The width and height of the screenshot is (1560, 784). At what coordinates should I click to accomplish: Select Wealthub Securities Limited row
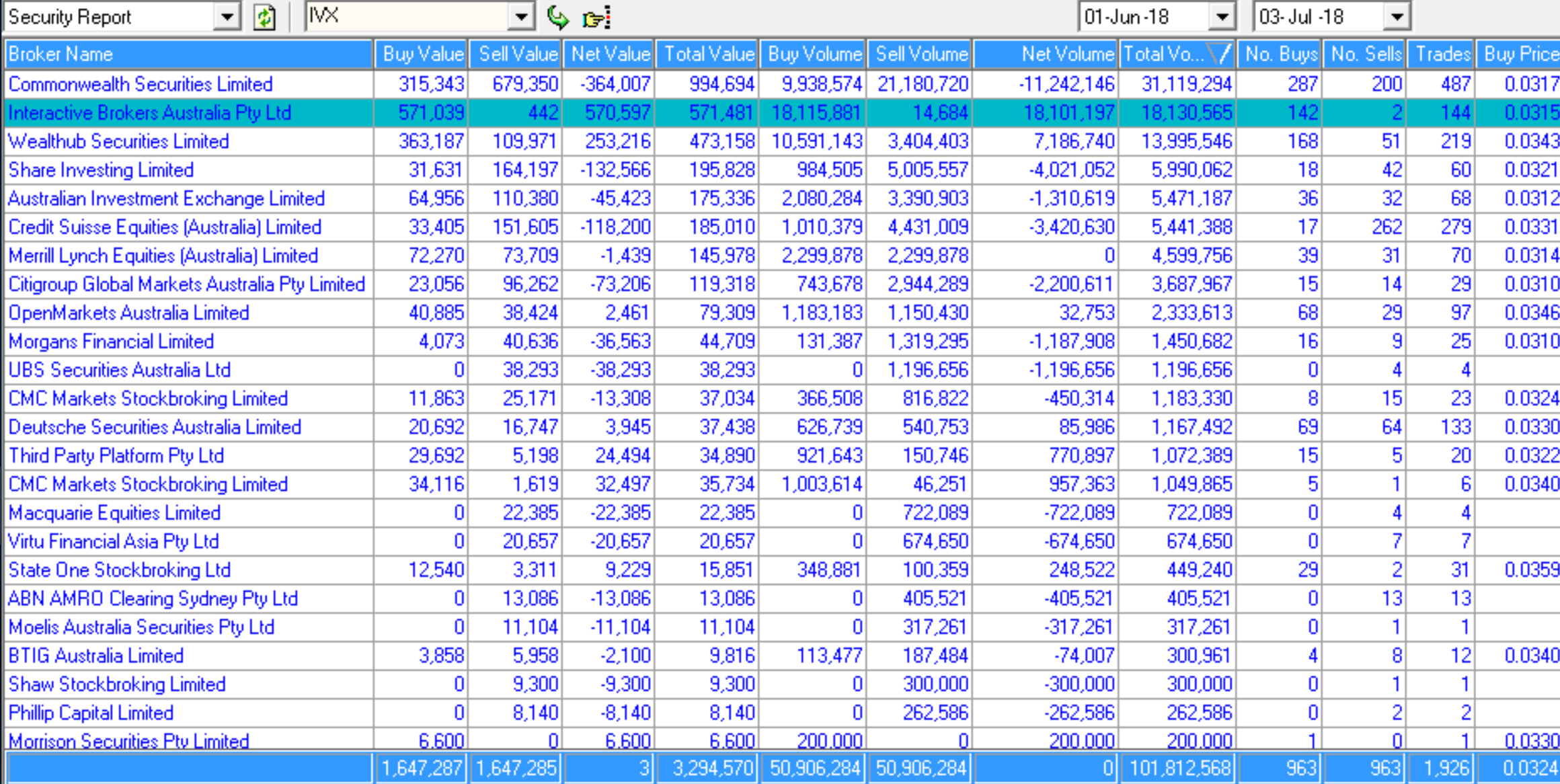[x=782, y=141]
